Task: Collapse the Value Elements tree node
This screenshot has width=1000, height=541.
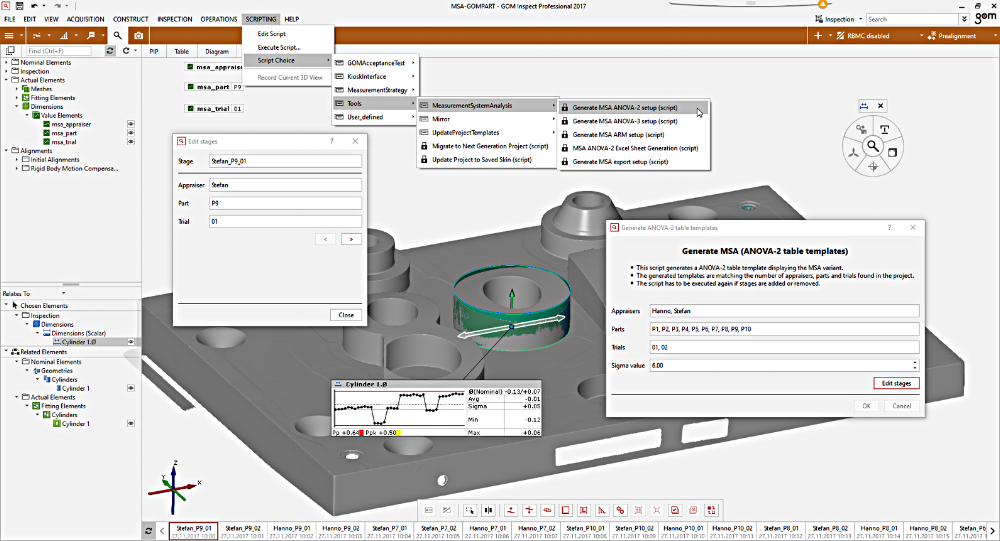Action: [27, 115]
